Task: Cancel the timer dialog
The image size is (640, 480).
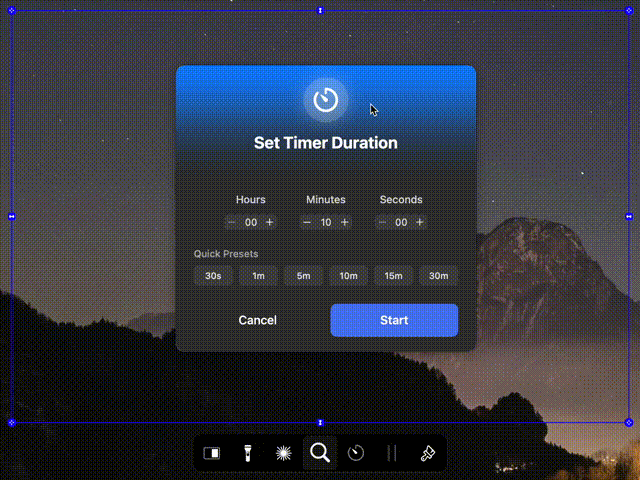Action: [x=258, y=320]
